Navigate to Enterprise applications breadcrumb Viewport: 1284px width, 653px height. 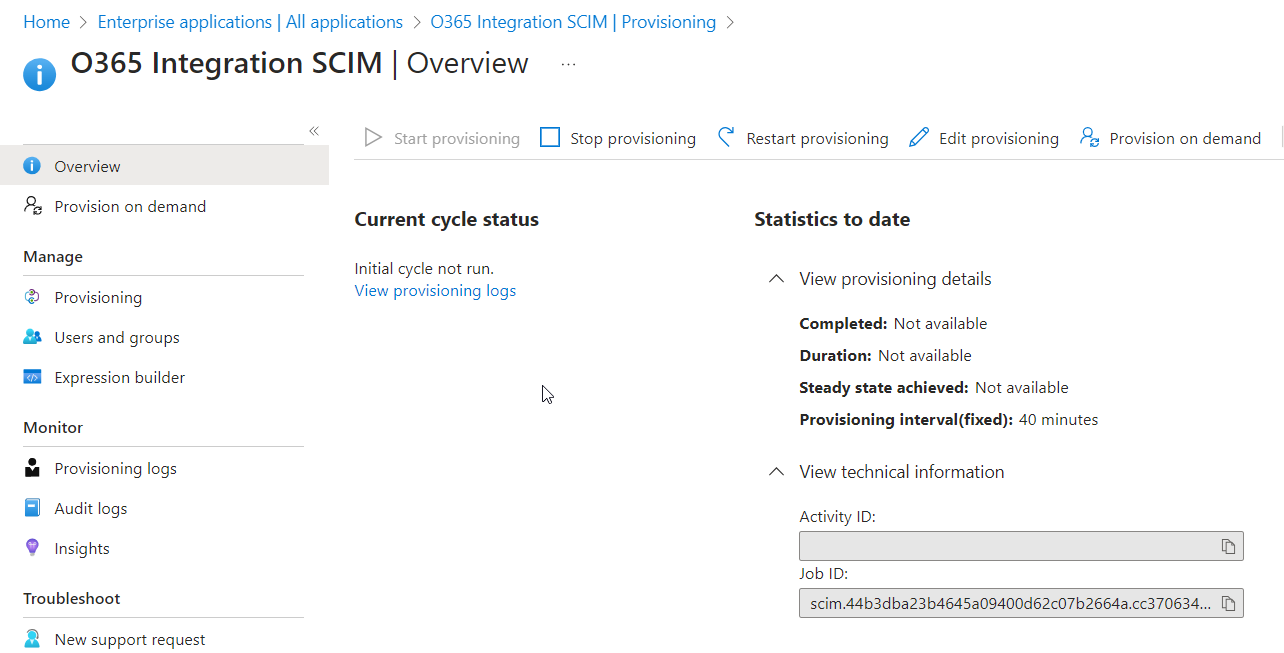(x=250, y=22)
